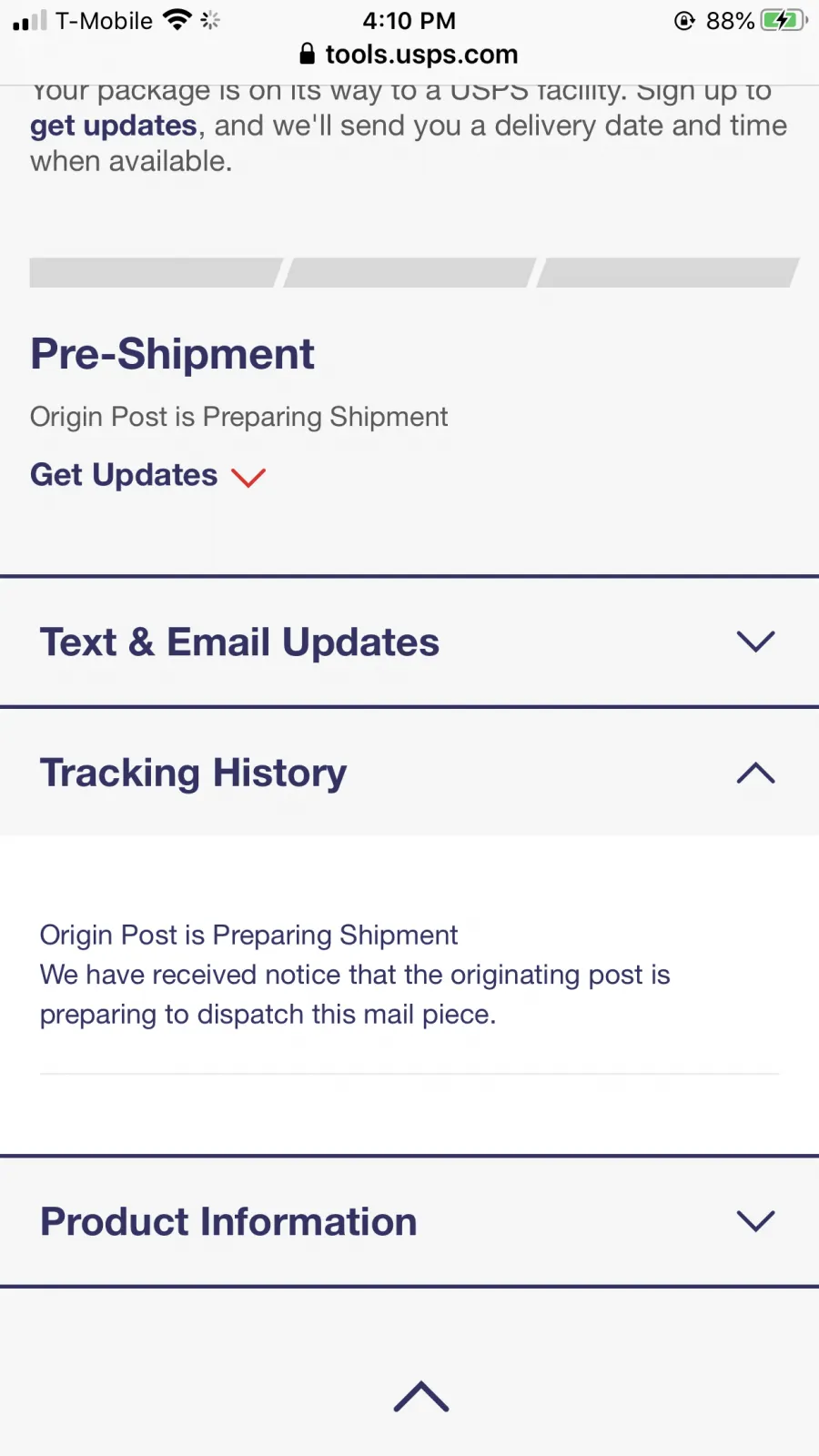Open the Get Updates dropdown link

click(125, 475)
